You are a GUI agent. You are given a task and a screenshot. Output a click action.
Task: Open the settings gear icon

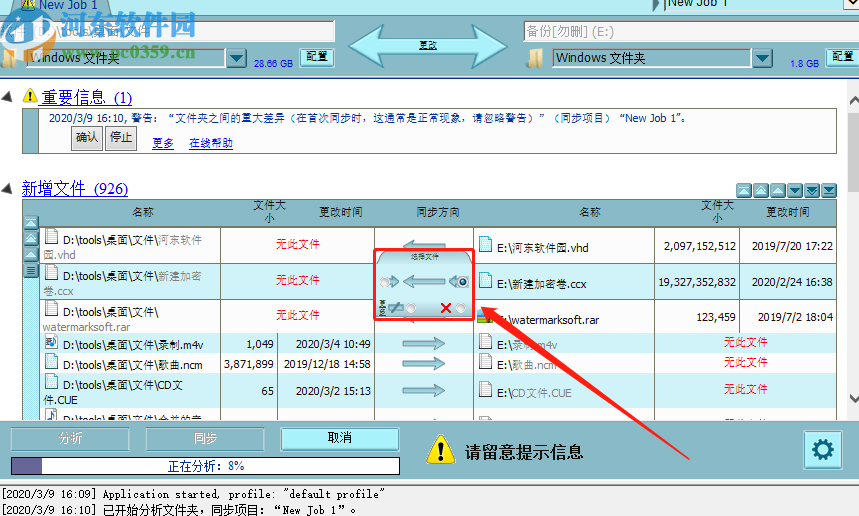pyautogui.click(x=823, y=450)
